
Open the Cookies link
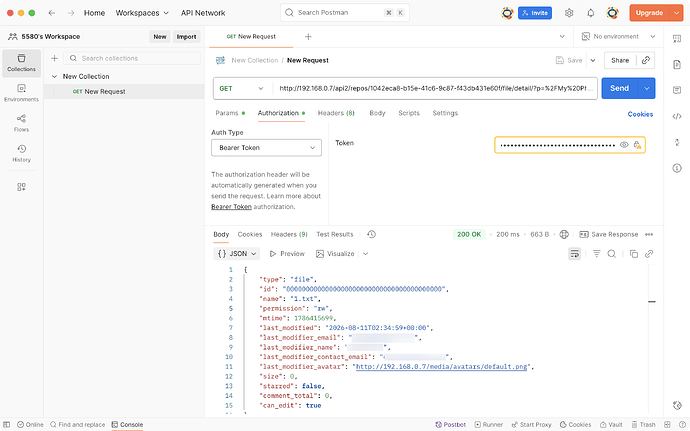[640, 114]
